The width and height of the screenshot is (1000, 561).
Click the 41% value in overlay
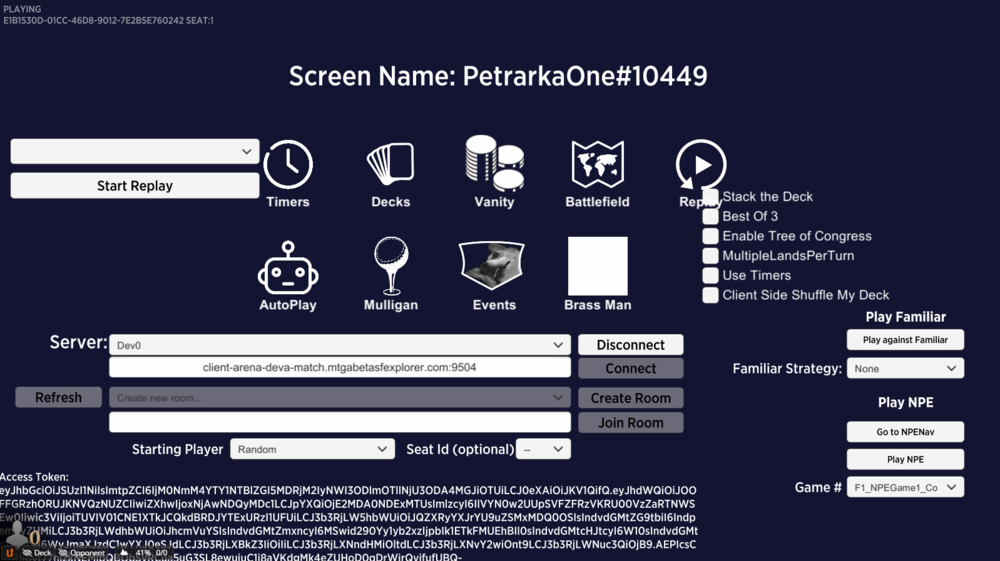point(143,553)
